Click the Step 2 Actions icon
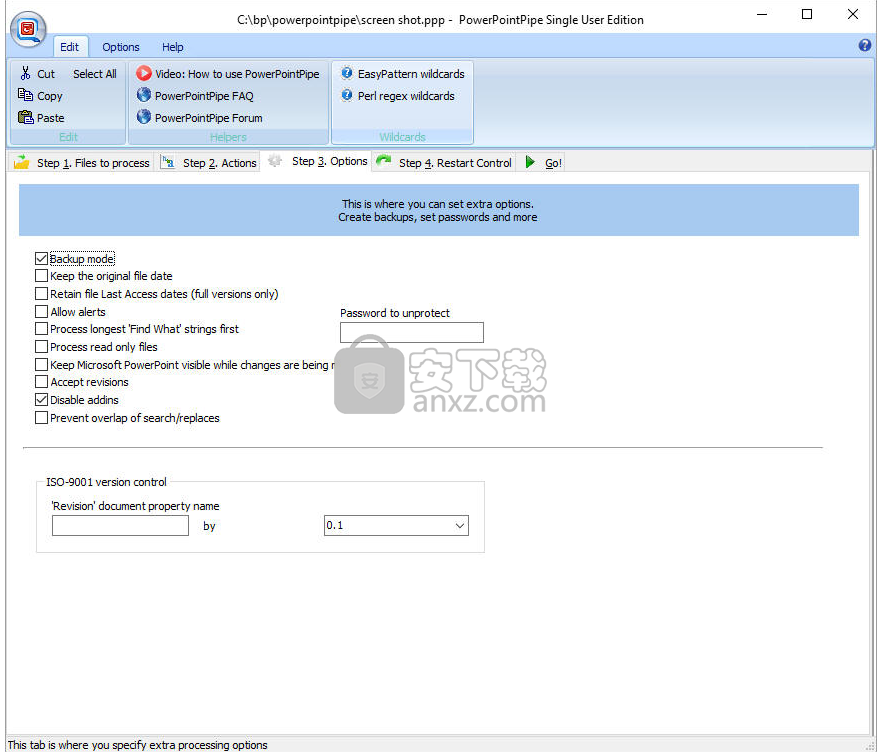884x752 pixels. coord(167,162)
